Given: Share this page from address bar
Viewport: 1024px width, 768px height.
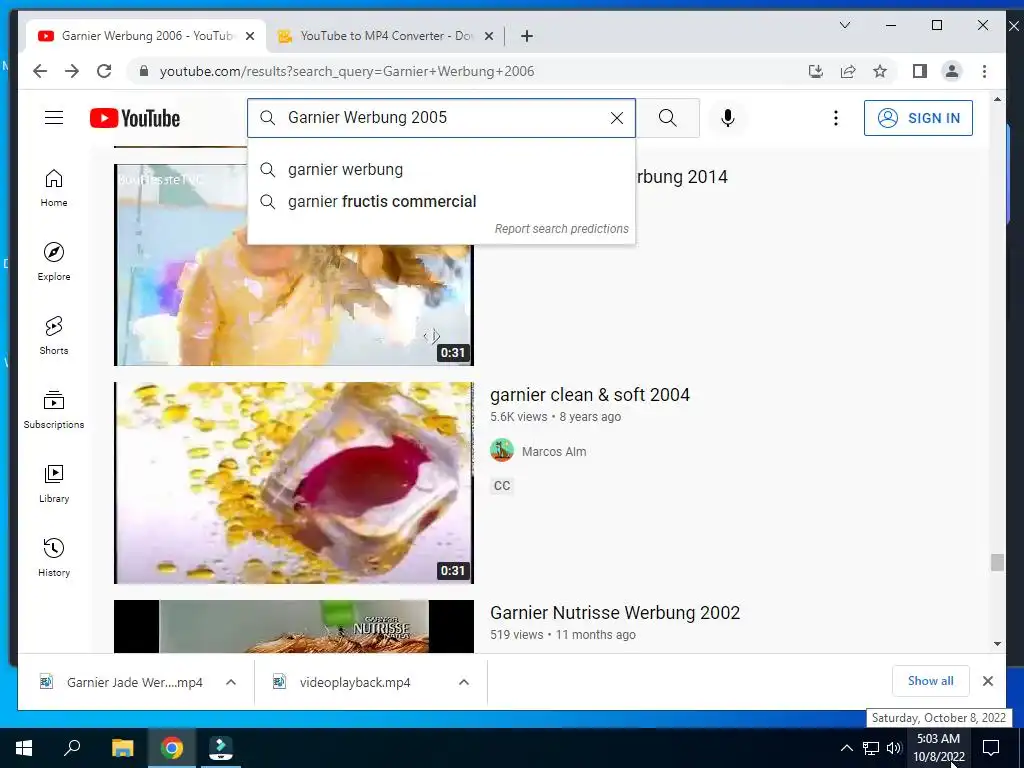Looking at the screenshot, I should point(848,71).
